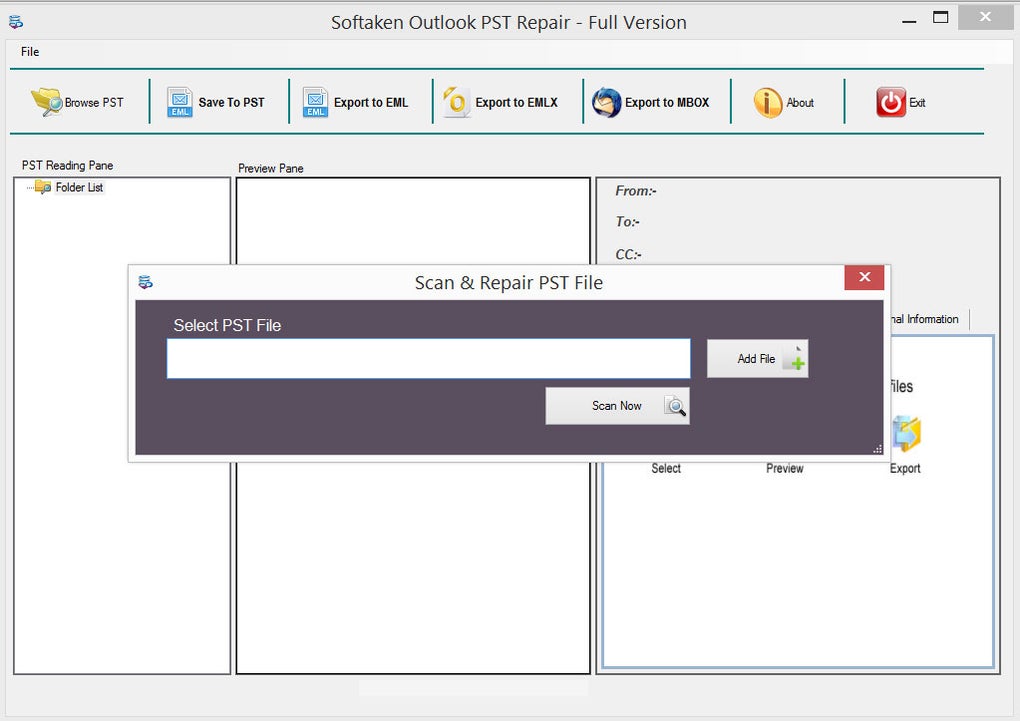
Task: Minimize the Softaken main window
Action: [x=909, y=21]
